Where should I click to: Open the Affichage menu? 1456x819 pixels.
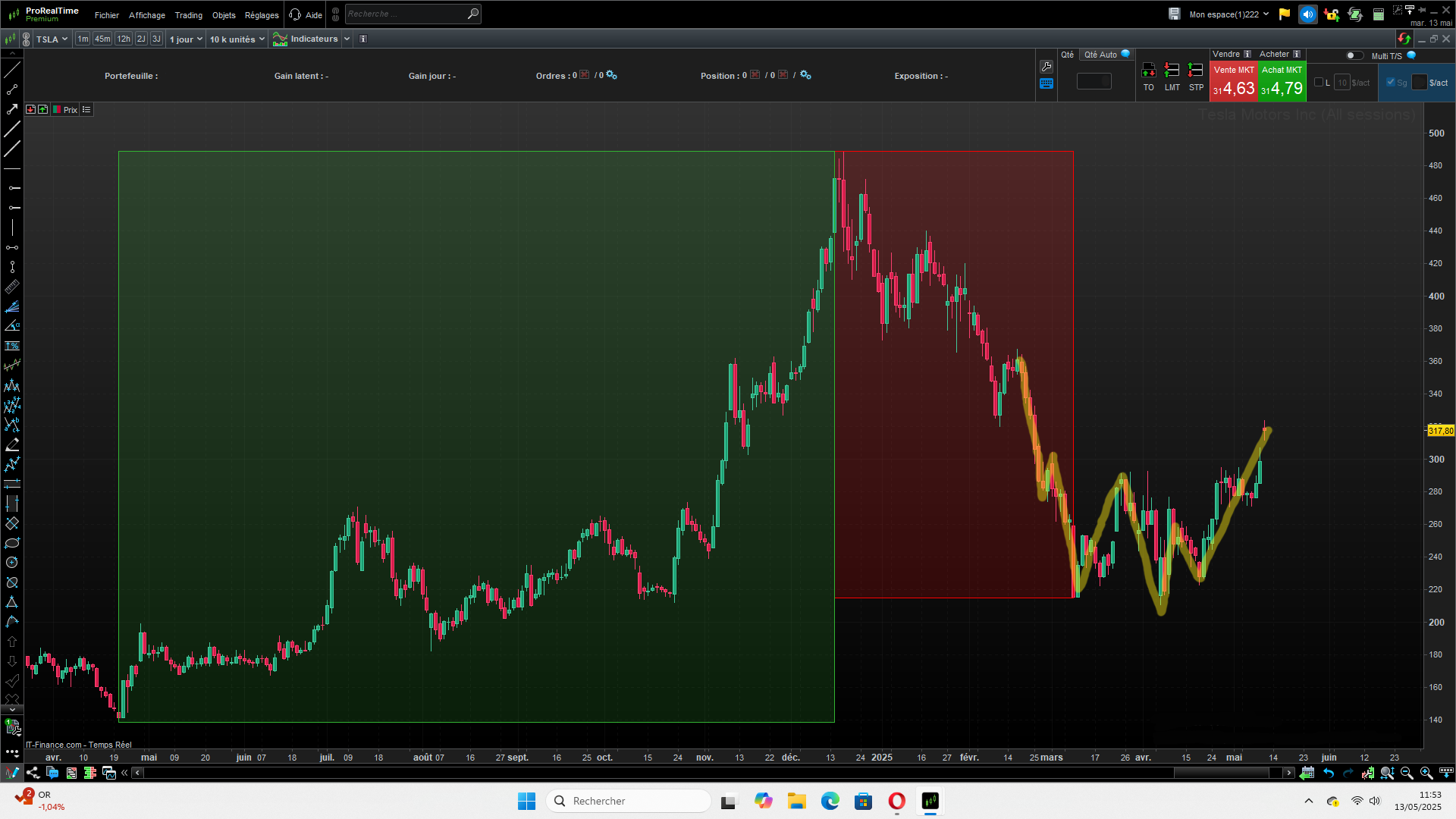click(147, 15)
